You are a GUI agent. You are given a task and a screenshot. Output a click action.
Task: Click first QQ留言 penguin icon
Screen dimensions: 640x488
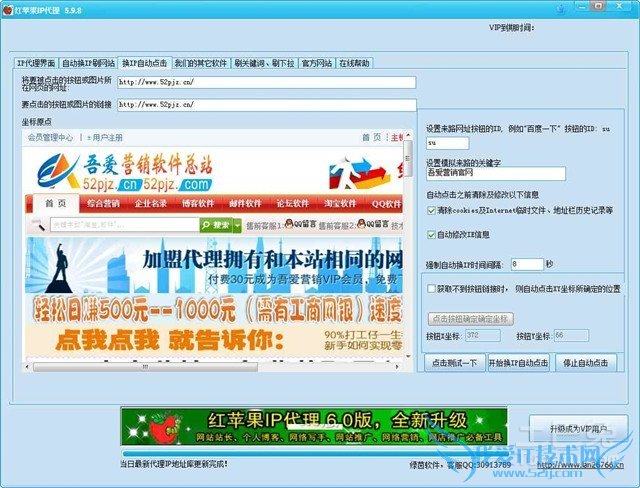(289, 223)
